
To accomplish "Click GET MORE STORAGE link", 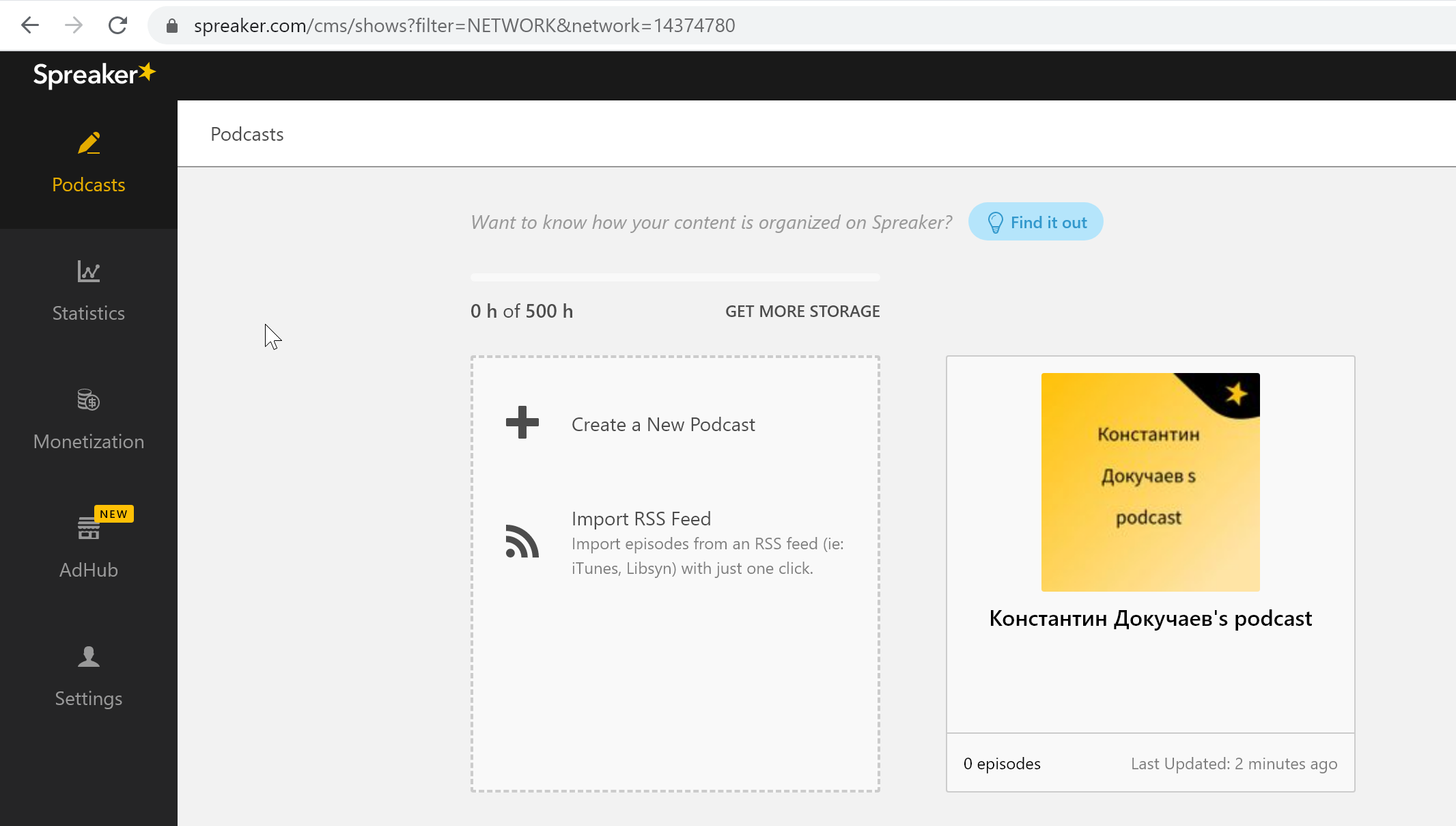I will [802, 312].
